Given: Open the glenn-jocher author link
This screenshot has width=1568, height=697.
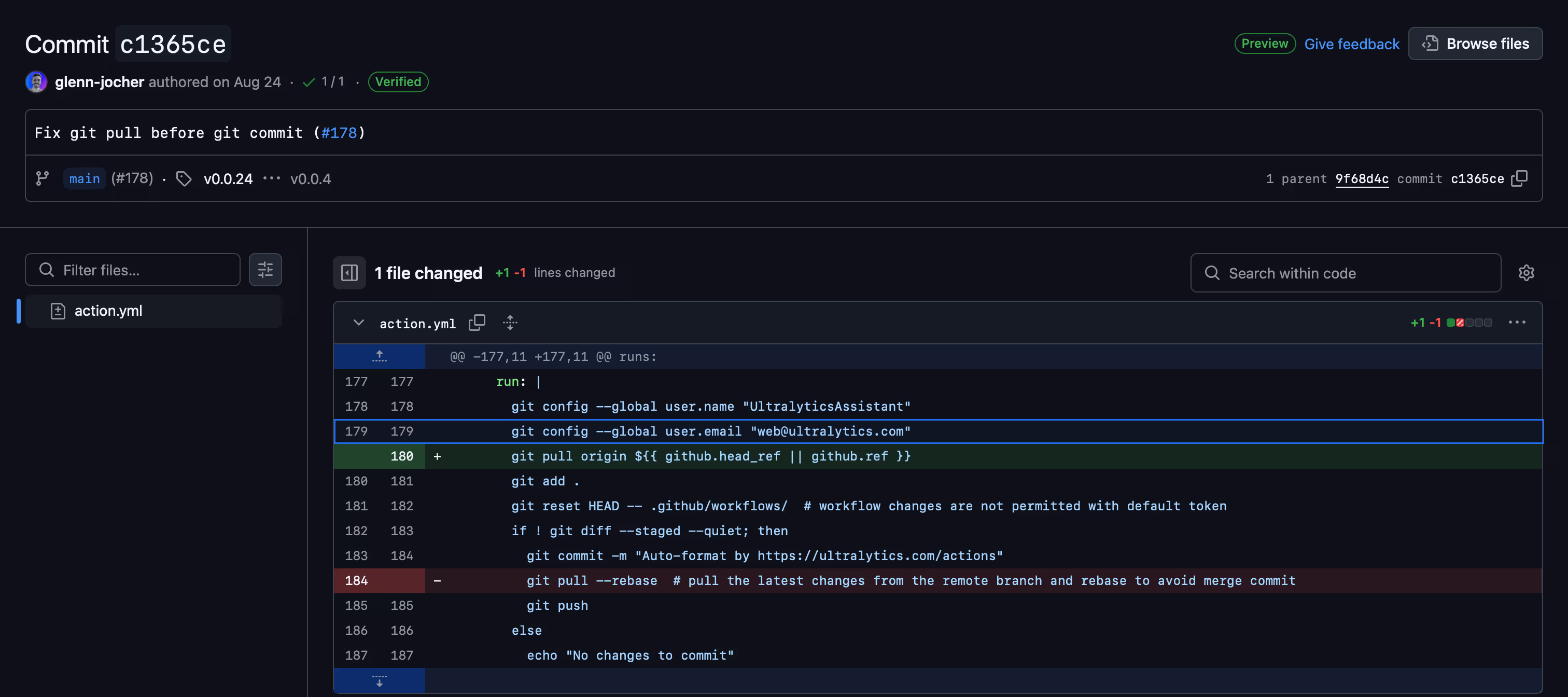Looking at the screenshot, I should [x=99, y=81].
